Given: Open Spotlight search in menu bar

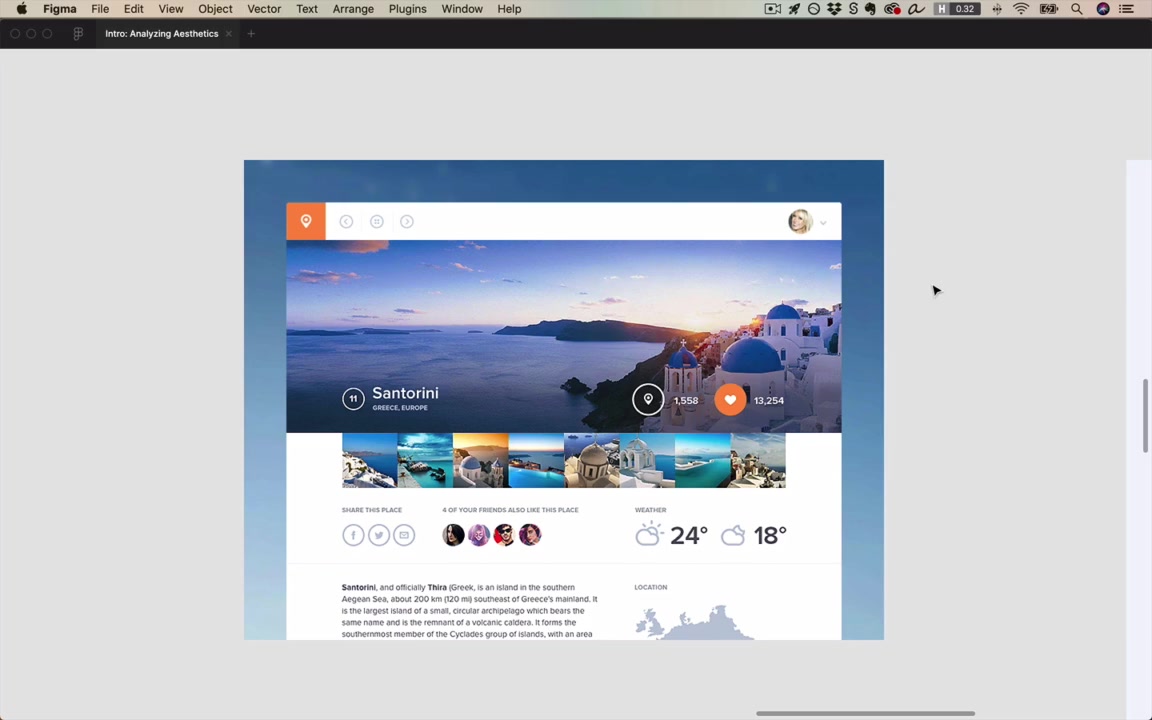Looking at the screenshot, I should click(1076, 9).
